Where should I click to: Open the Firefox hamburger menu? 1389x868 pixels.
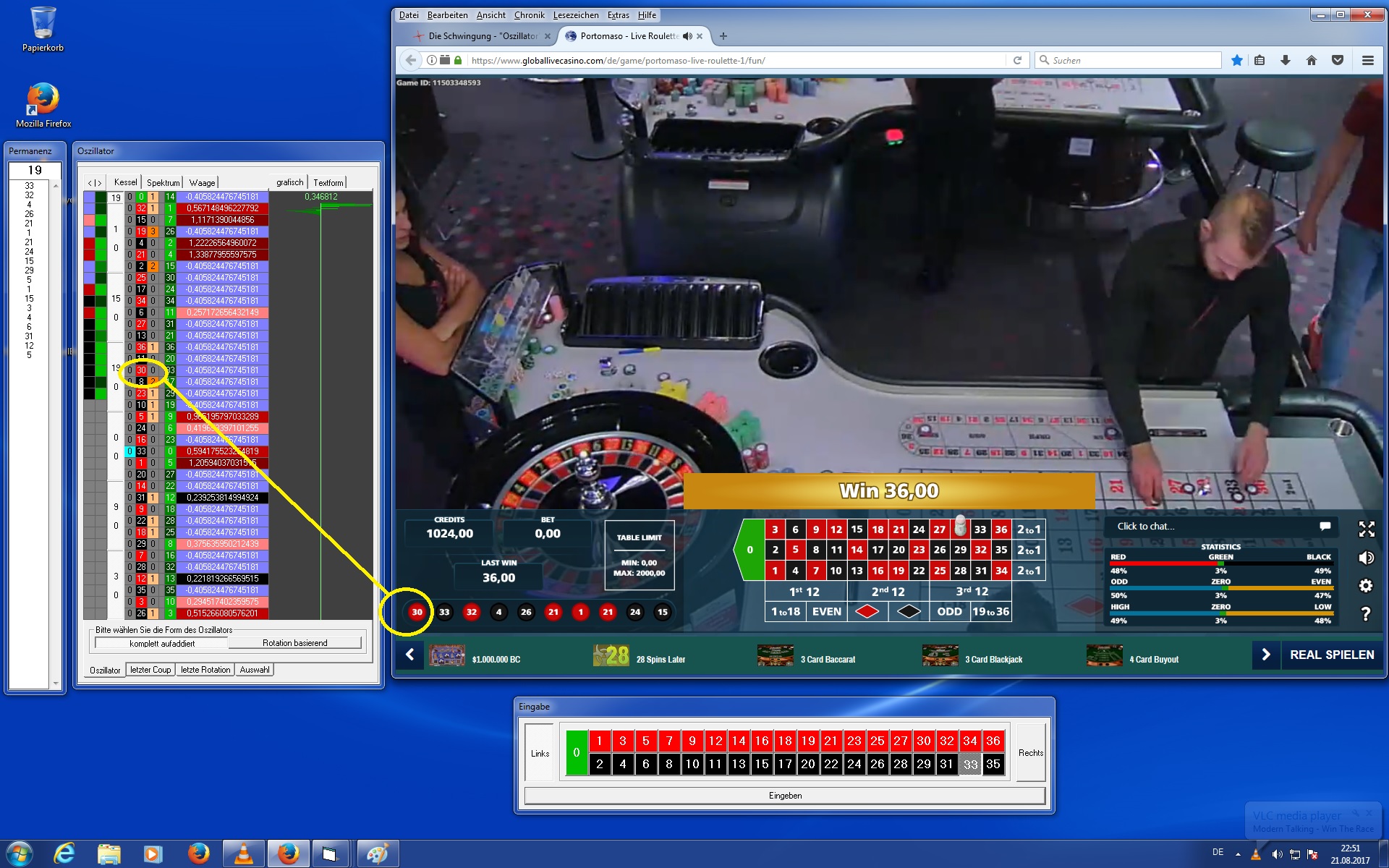coord(1367,60)
